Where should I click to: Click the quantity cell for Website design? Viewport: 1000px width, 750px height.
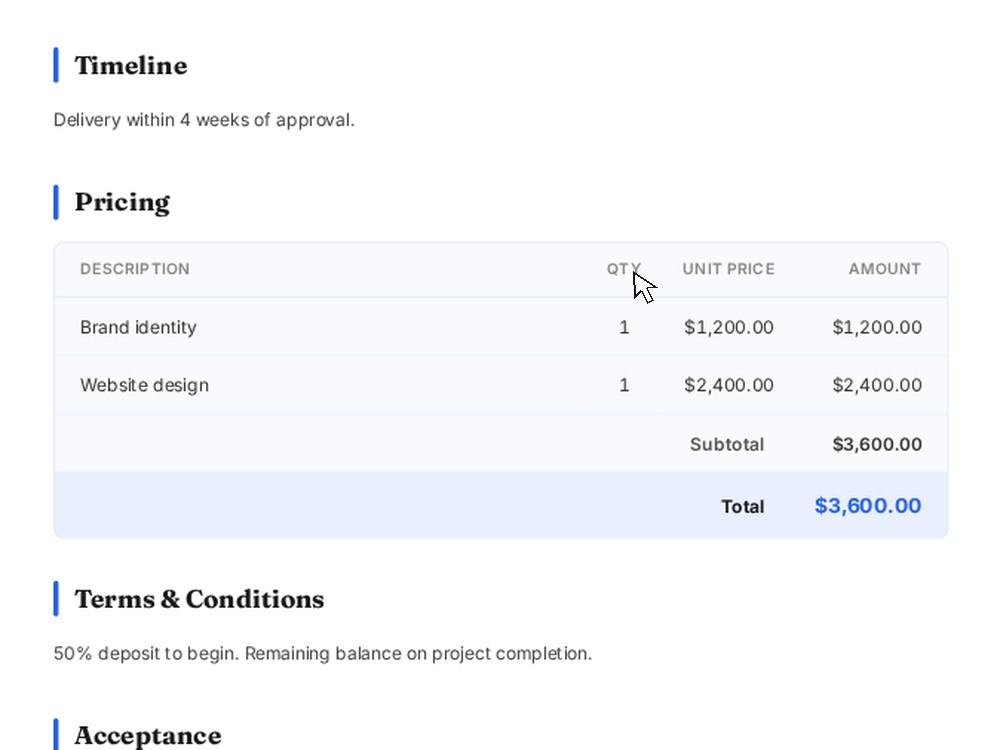pos(624,385)
